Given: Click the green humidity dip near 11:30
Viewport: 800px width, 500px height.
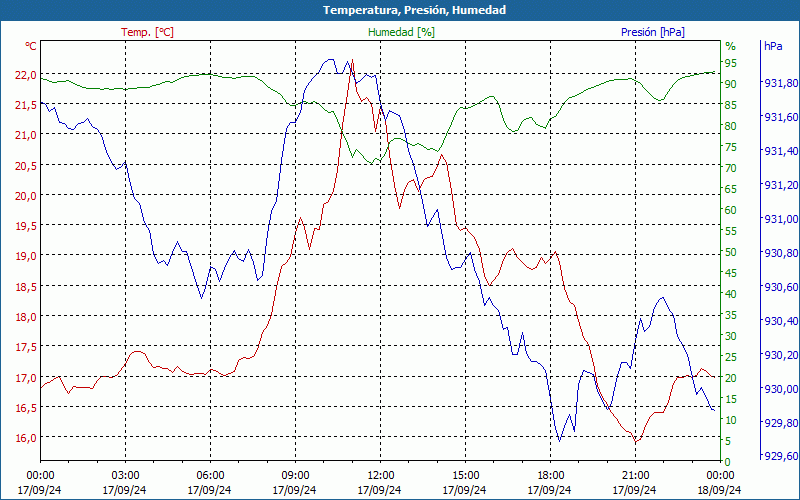Looking at the screenshot, I should [x=372, y=163].
